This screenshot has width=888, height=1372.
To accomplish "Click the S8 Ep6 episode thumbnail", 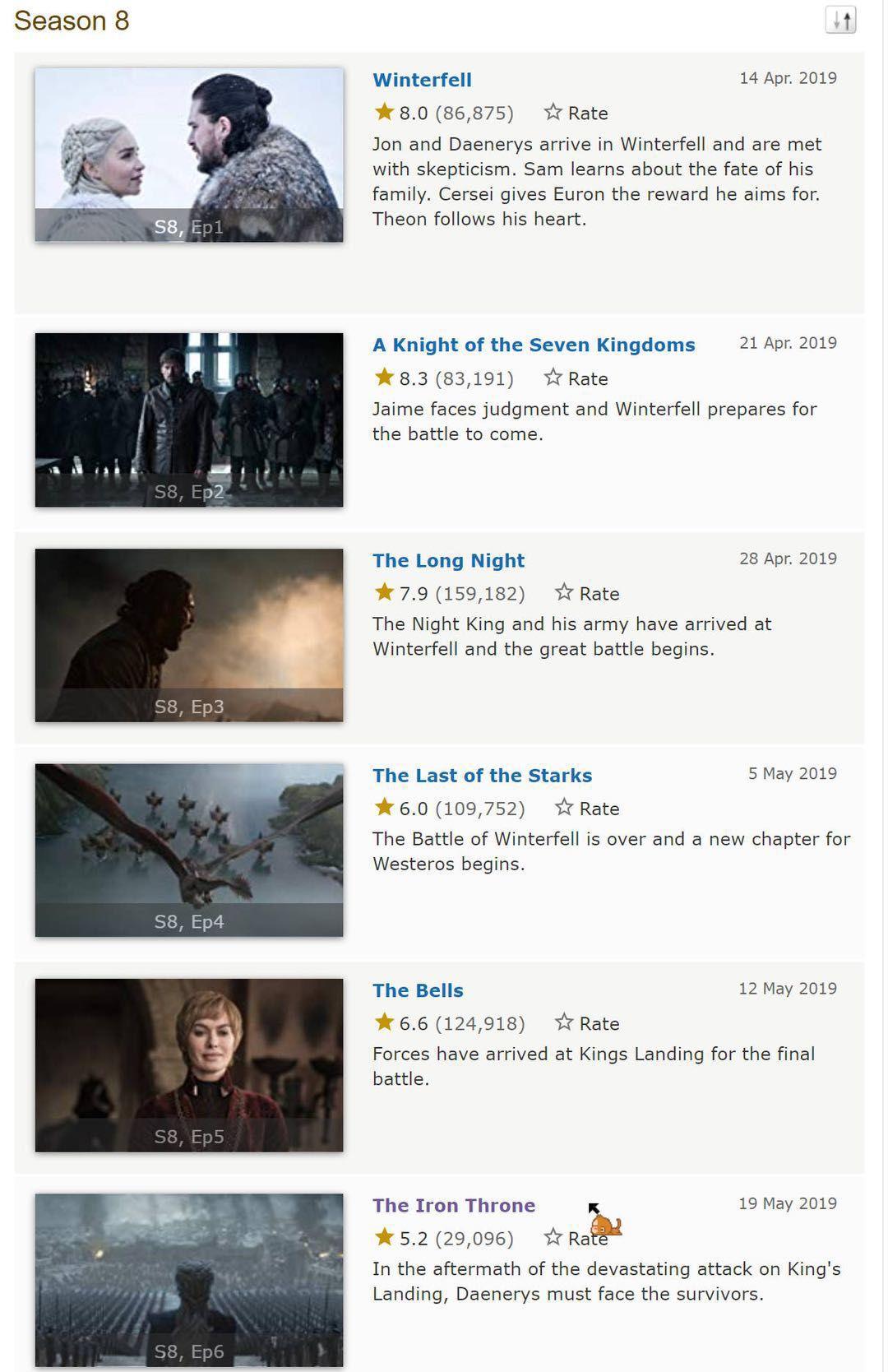I will [189, 1280].
